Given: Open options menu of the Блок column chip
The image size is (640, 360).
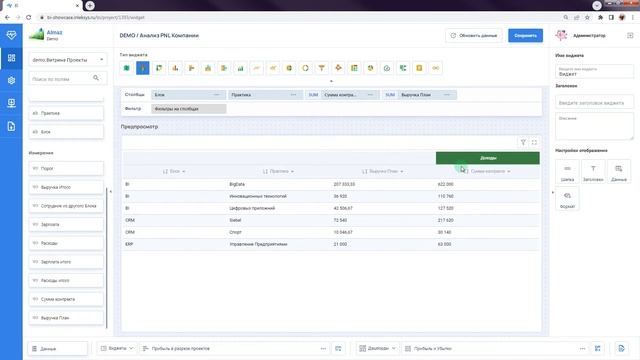Looking at the screenshot, I should point(216,95).
